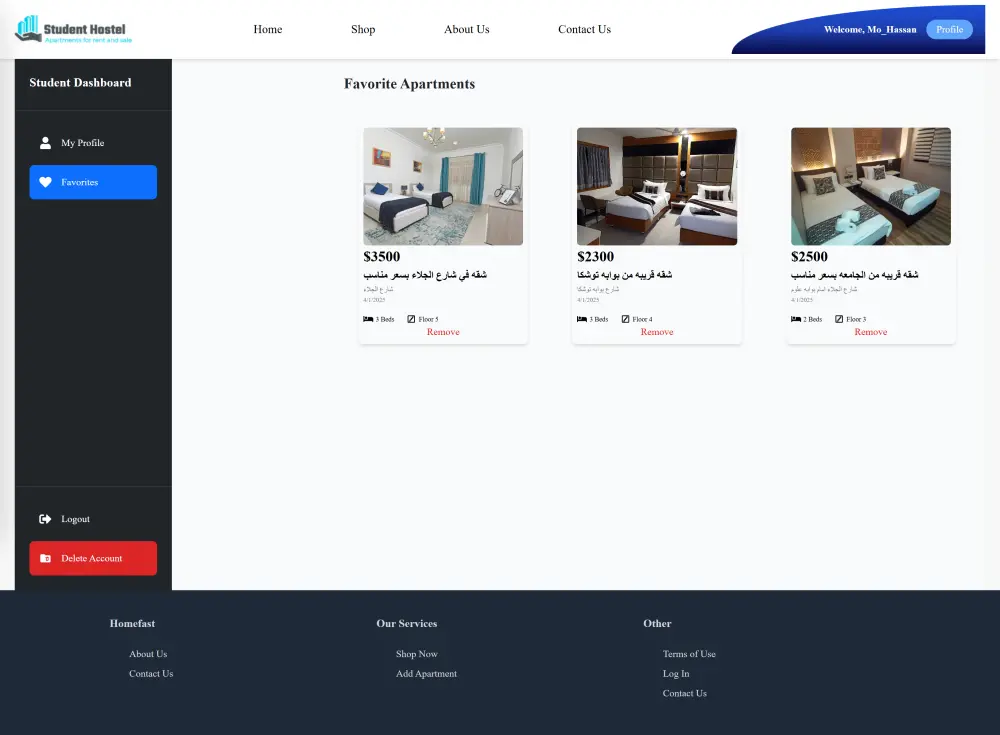Click the bed icon on $3500 apartment card

pos(368,319)
